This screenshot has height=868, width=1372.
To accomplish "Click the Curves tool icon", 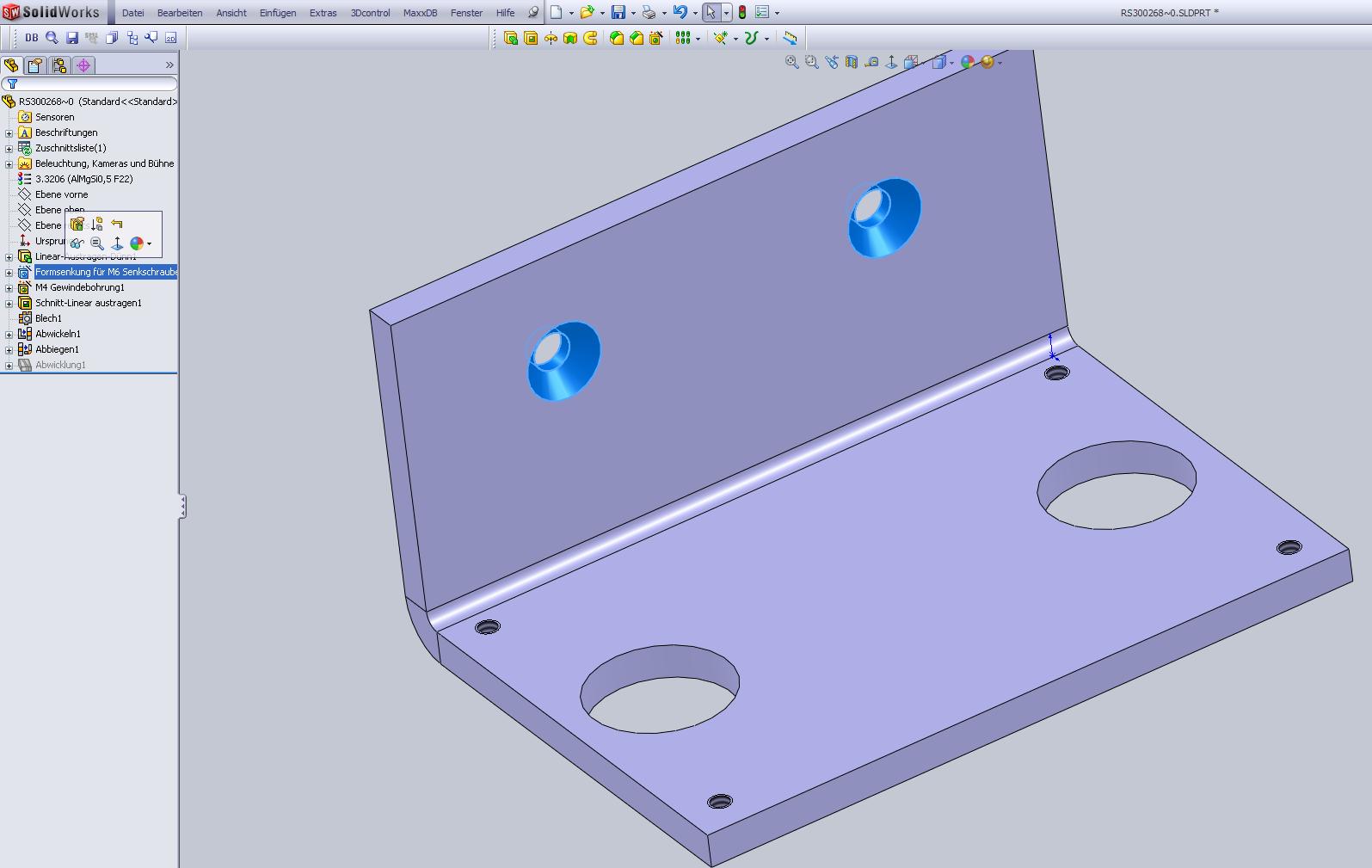I will tap(752, 38).
